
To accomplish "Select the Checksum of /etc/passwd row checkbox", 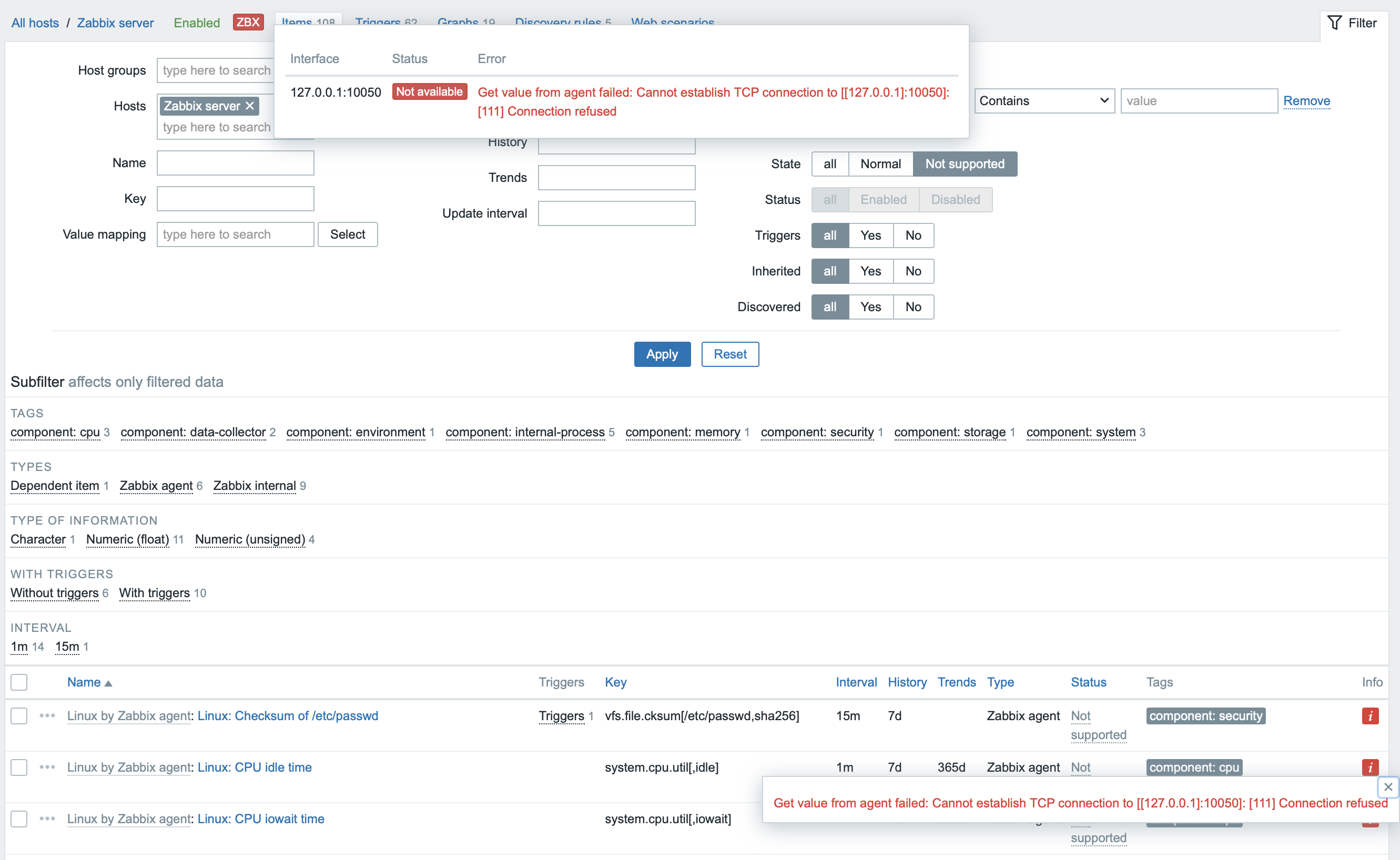I will tap(19, 715).
